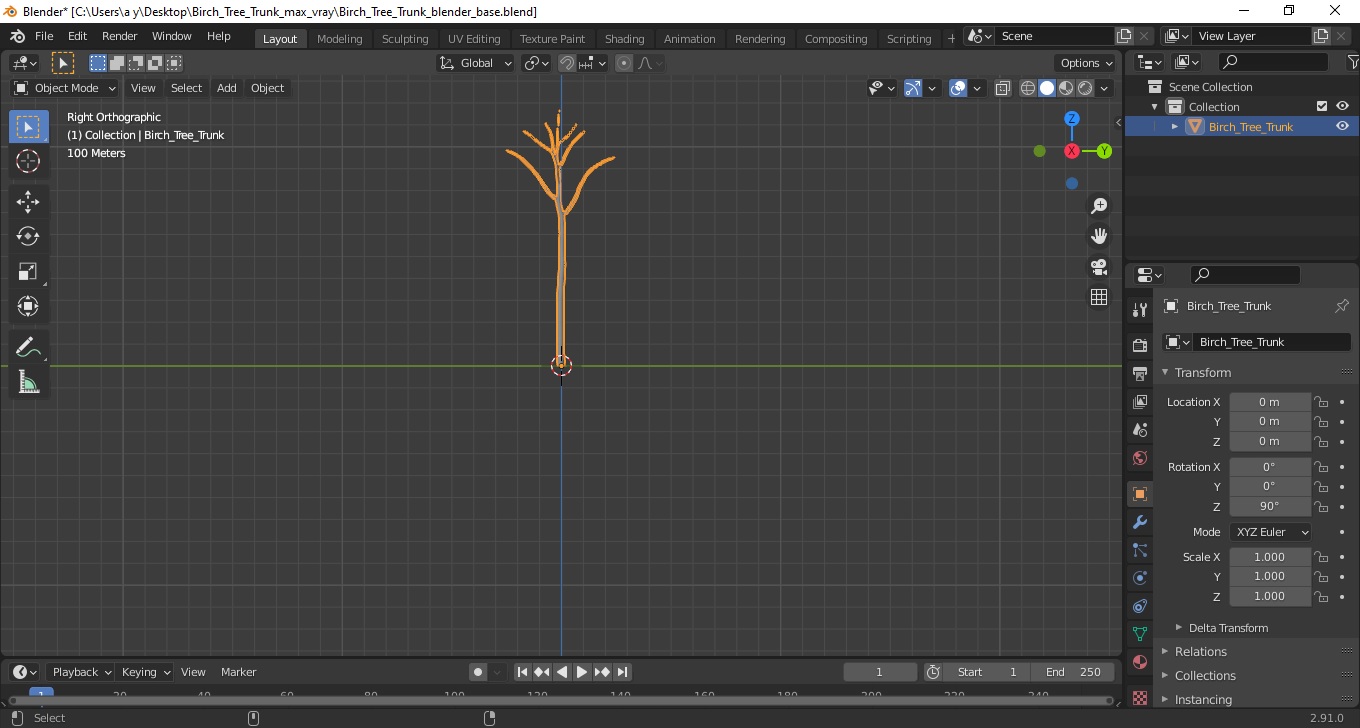Open the Particle properties tab
Viewport: 1360px width, 728px height.
coord(1139,550)
